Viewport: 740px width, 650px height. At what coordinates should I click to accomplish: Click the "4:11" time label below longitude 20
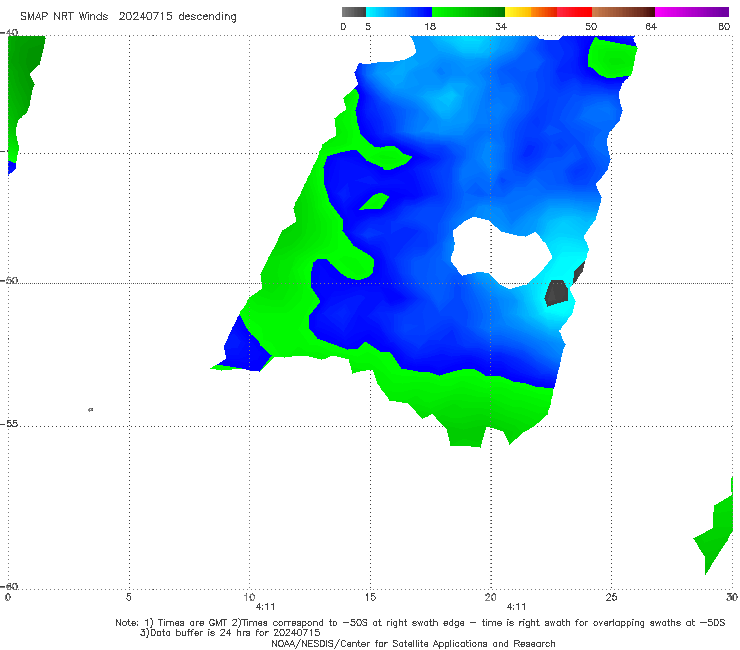click(516, 607)
